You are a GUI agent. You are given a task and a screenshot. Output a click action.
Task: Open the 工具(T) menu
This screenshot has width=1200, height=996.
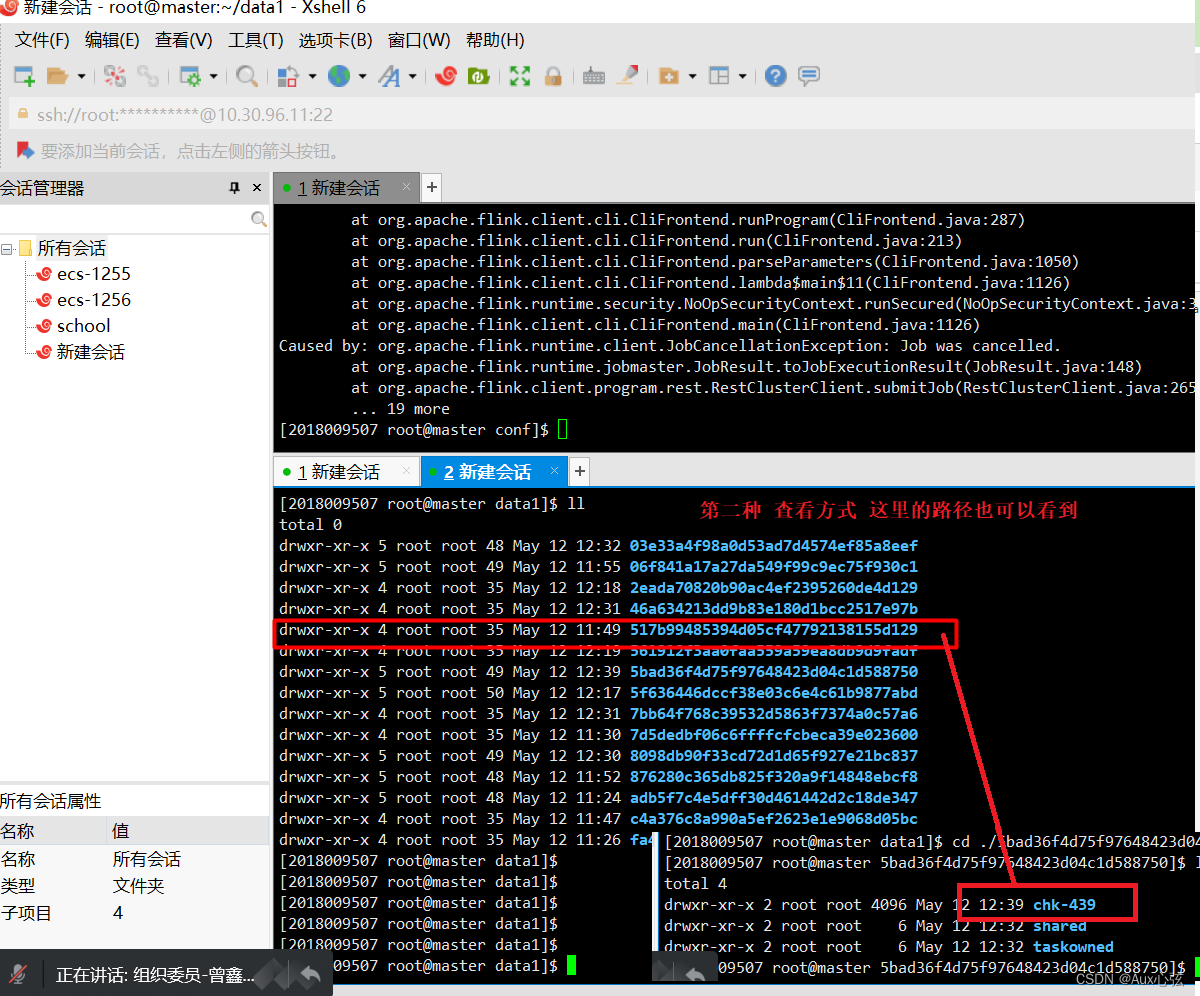pos(254,40)
